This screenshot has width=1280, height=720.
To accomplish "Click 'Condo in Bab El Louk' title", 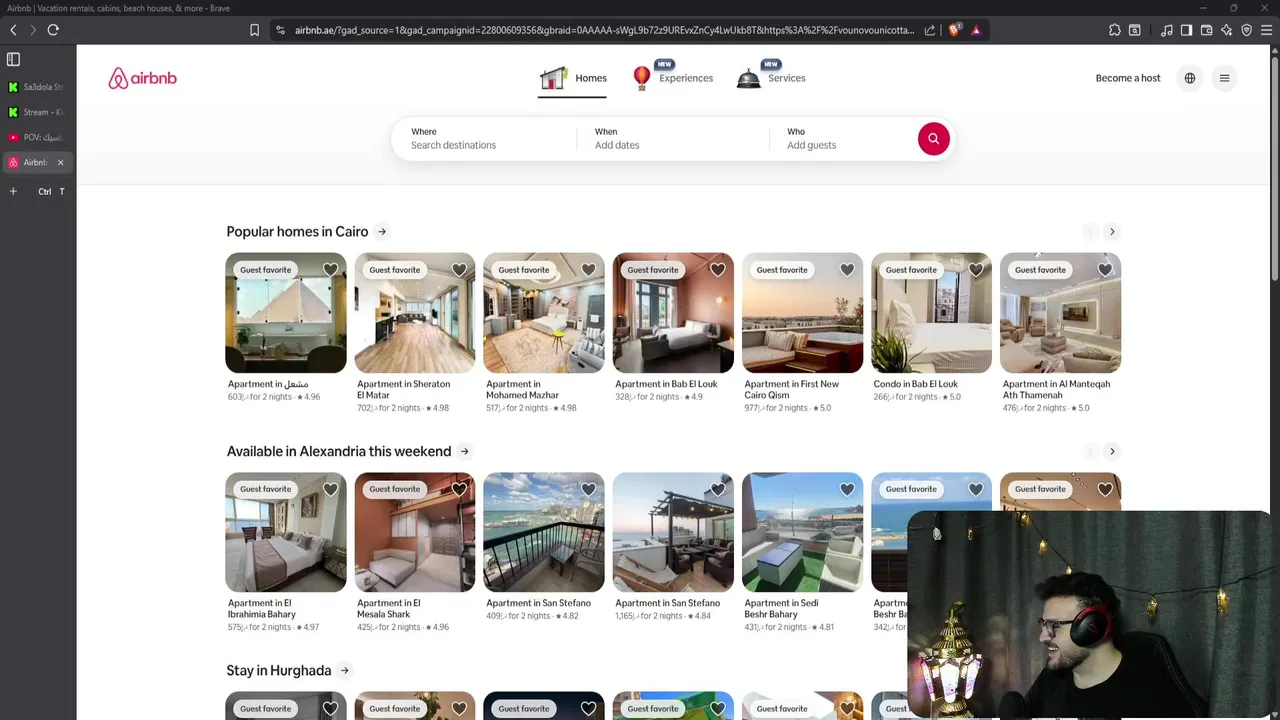I will (x=915, y=384).
